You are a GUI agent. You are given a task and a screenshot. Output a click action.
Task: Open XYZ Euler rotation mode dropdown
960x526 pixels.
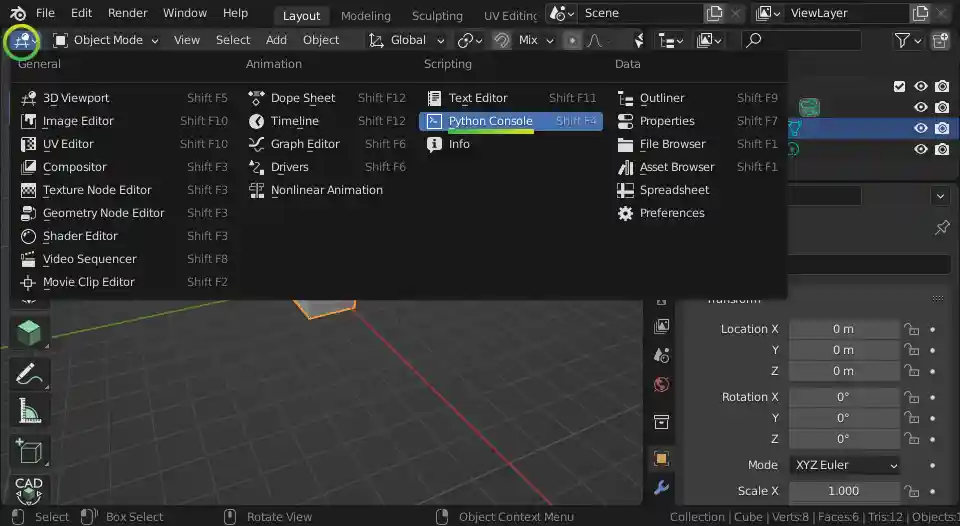click(x=845, y=465)
